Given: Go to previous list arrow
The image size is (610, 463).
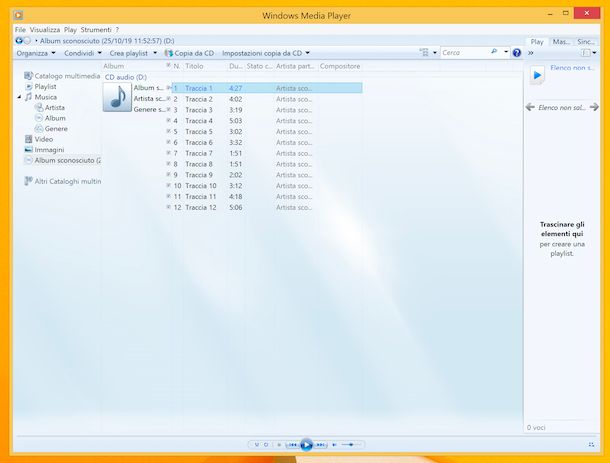Looking at the screenshot, I should (x=530, y=107).
